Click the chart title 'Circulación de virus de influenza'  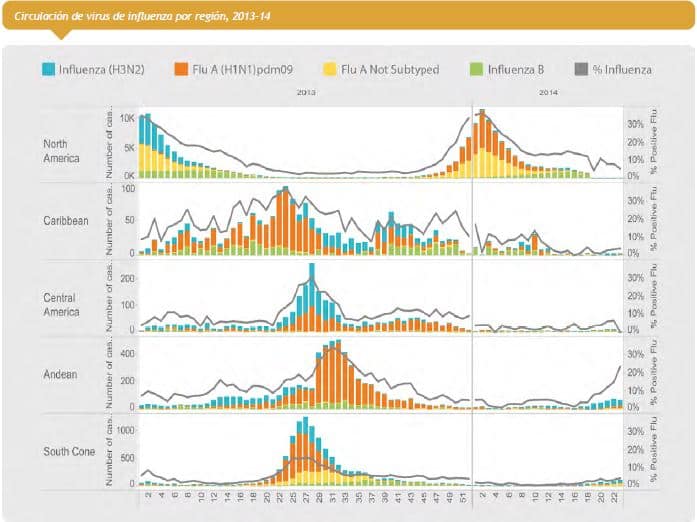140,17
